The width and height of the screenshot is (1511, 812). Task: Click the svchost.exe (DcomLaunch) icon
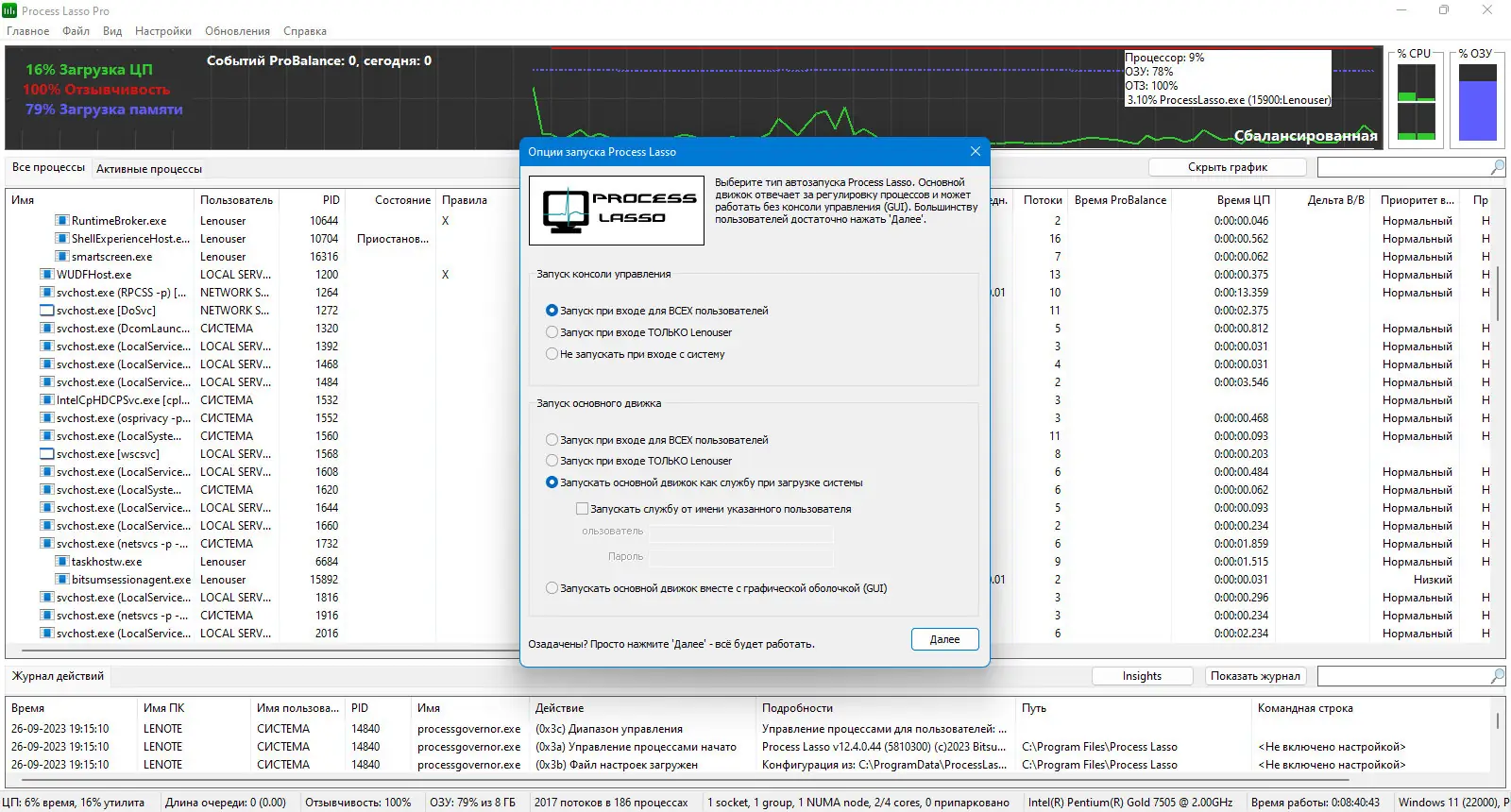click(47, 329)
